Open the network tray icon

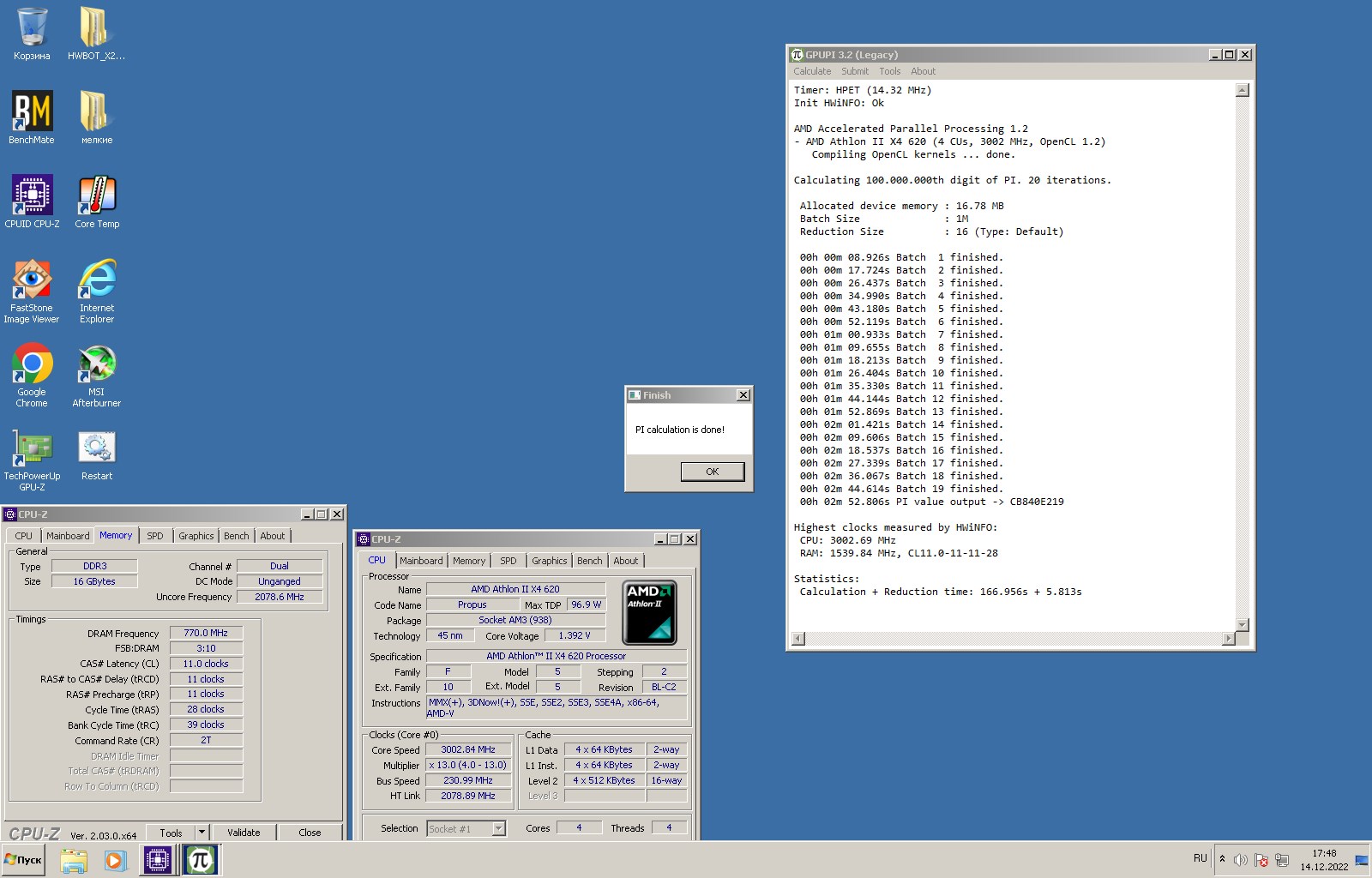(1282, 860)
